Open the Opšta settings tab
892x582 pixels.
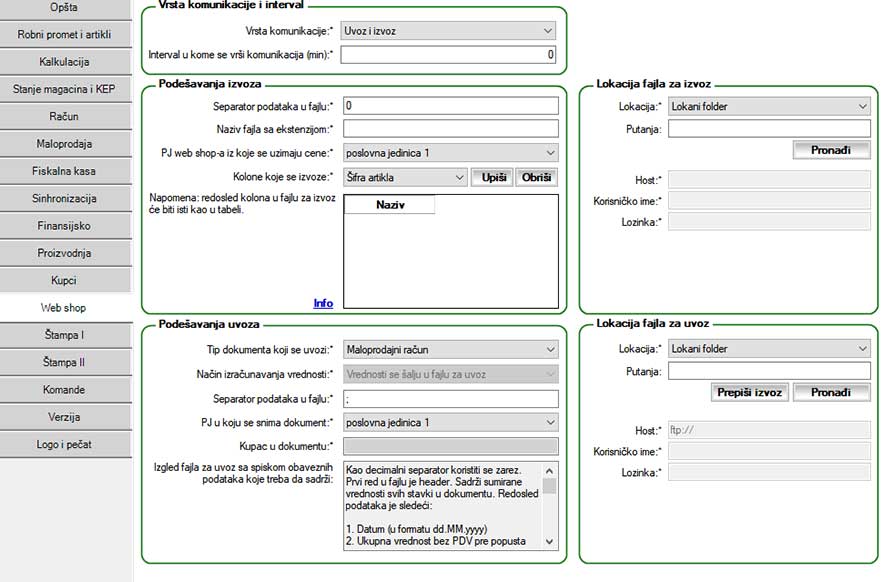tap(65, 9)
